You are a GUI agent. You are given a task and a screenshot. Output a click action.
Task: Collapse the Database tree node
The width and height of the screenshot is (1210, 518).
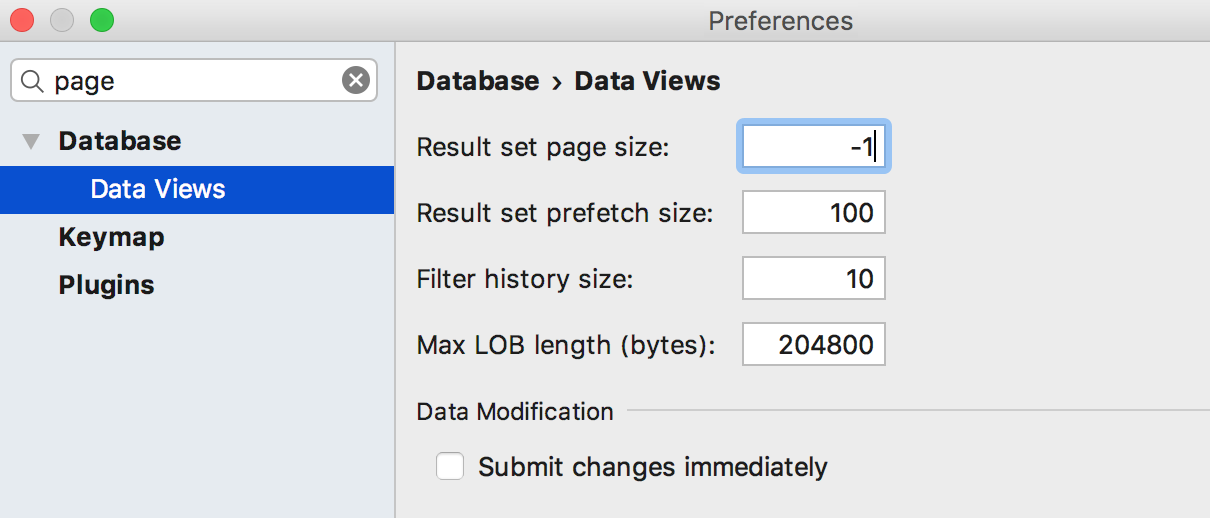[x=32, y=142]
